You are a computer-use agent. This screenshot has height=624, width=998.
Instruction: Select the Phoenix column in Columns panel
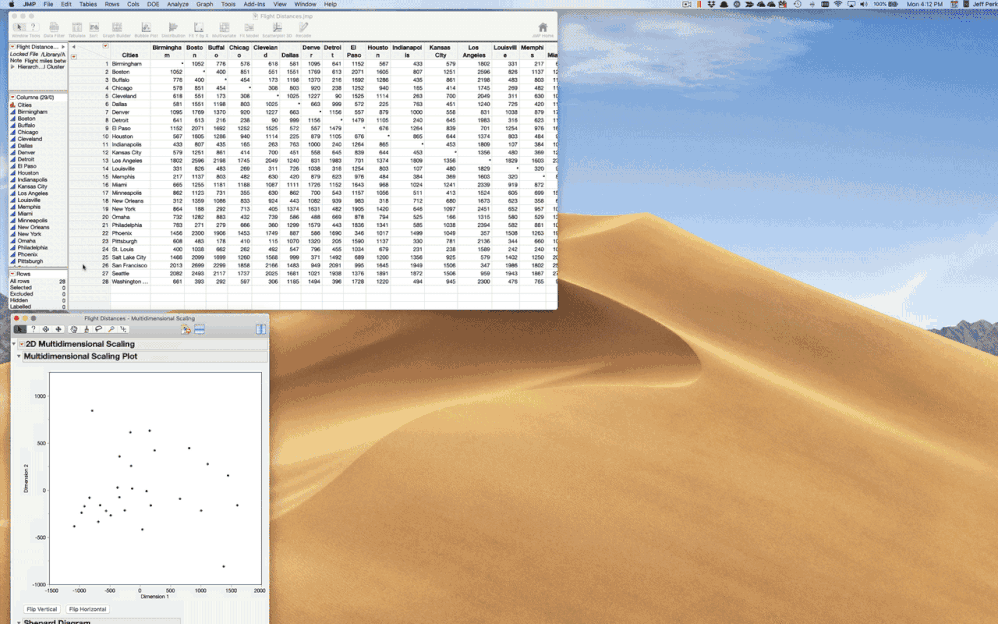(27, 254)
